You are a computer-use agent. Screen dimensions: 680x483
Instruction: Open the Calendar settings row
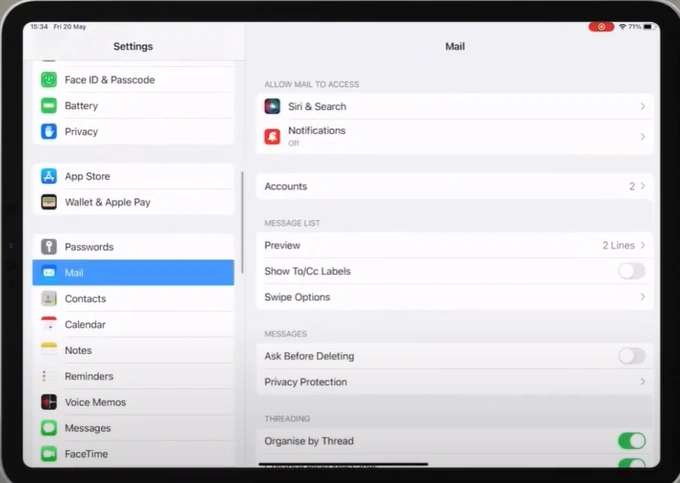(133, 324)
